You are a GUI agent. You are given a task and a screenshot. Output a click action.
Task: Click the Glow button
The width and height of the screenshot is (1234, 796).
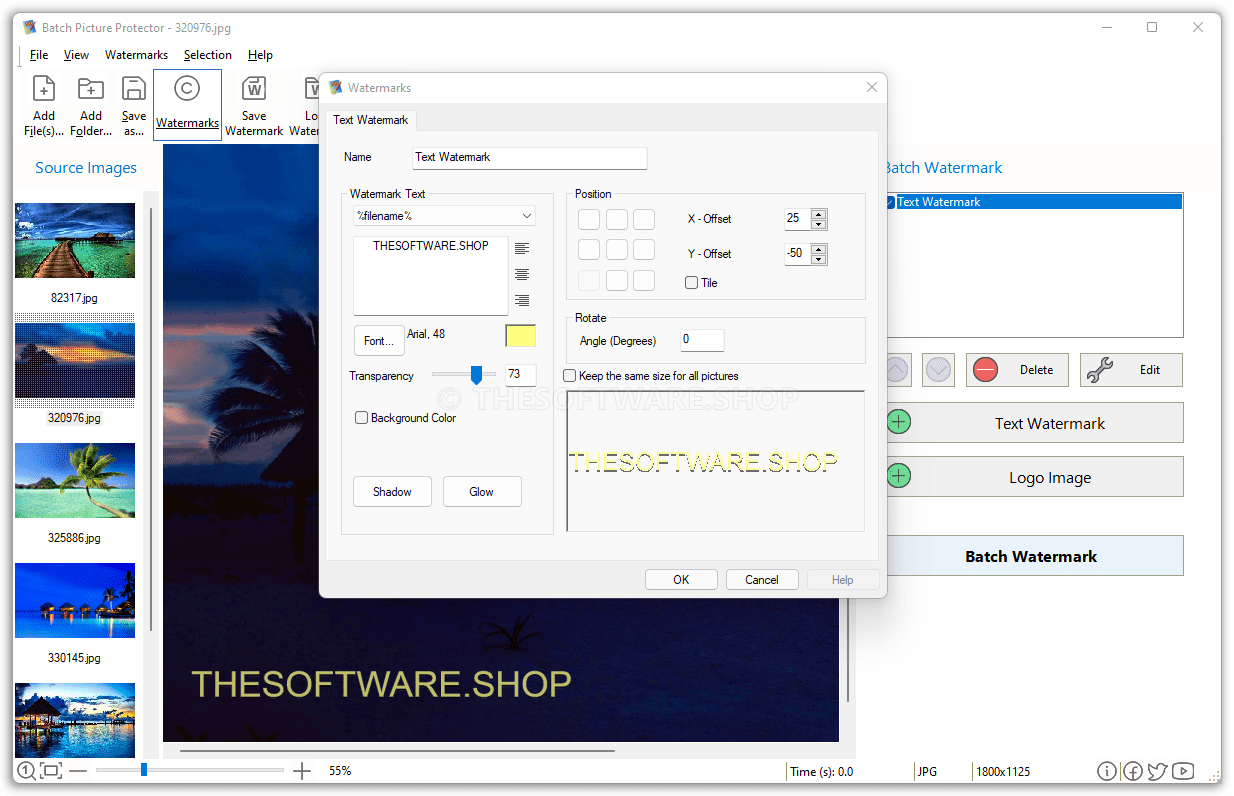coord(482,492)
